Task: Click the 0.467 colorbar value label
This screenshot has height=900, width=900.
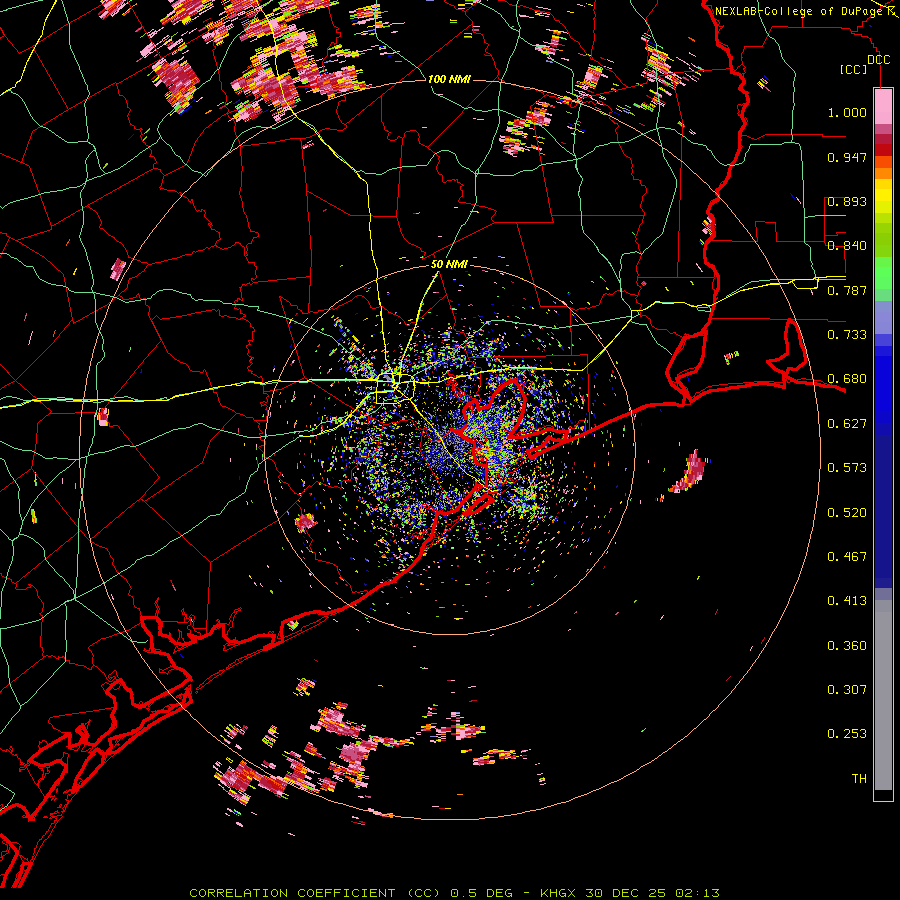Action: [847, 557]
